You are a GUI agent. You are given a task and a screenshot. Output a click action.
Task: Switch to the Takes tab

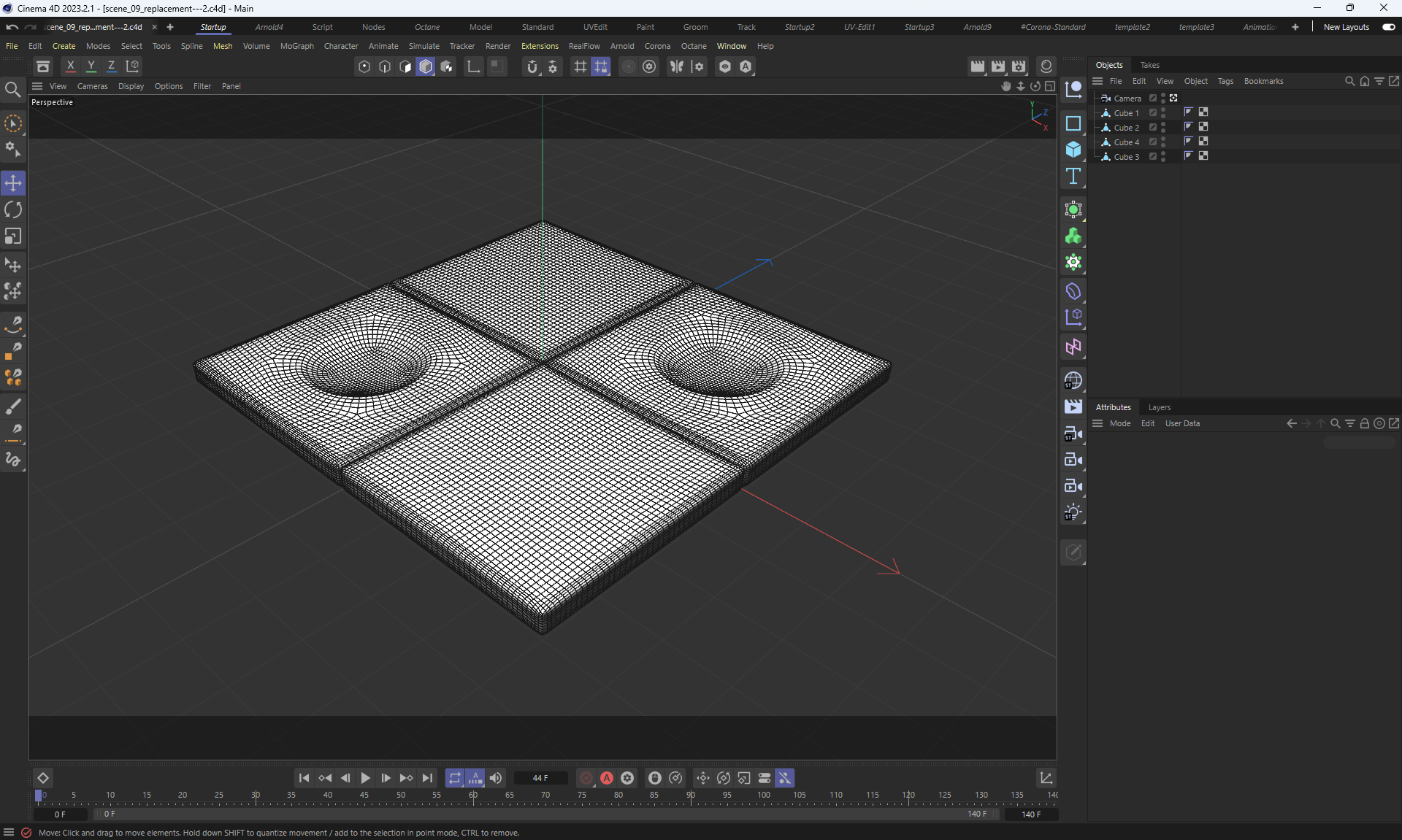1149,65
